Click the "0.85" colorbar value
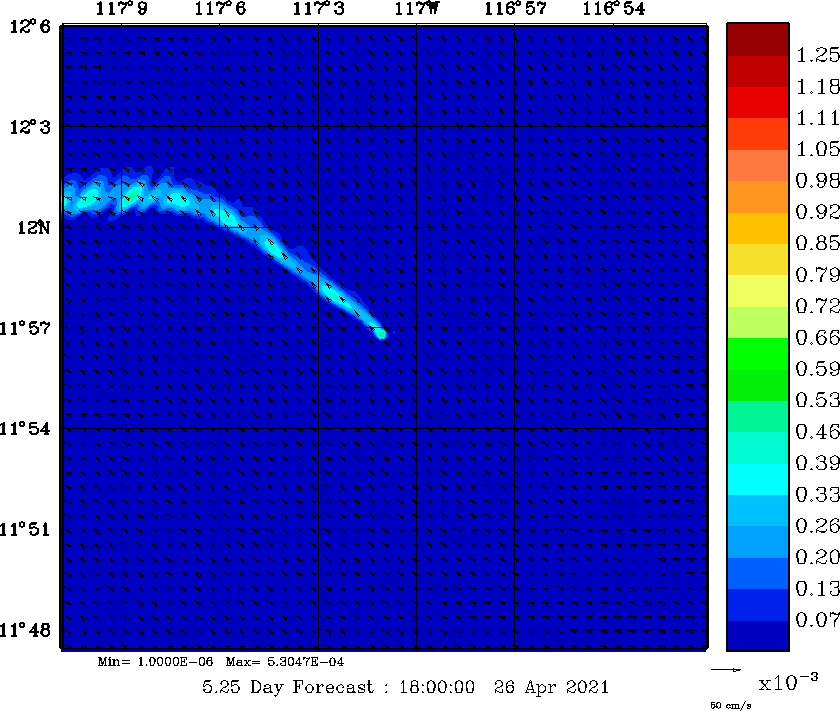 pos(818,244)
